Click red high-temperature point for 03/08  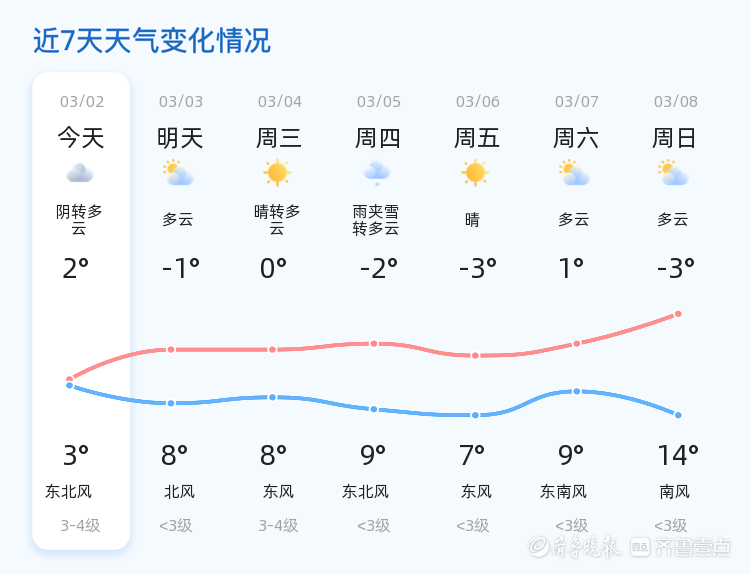click(678, 314)
